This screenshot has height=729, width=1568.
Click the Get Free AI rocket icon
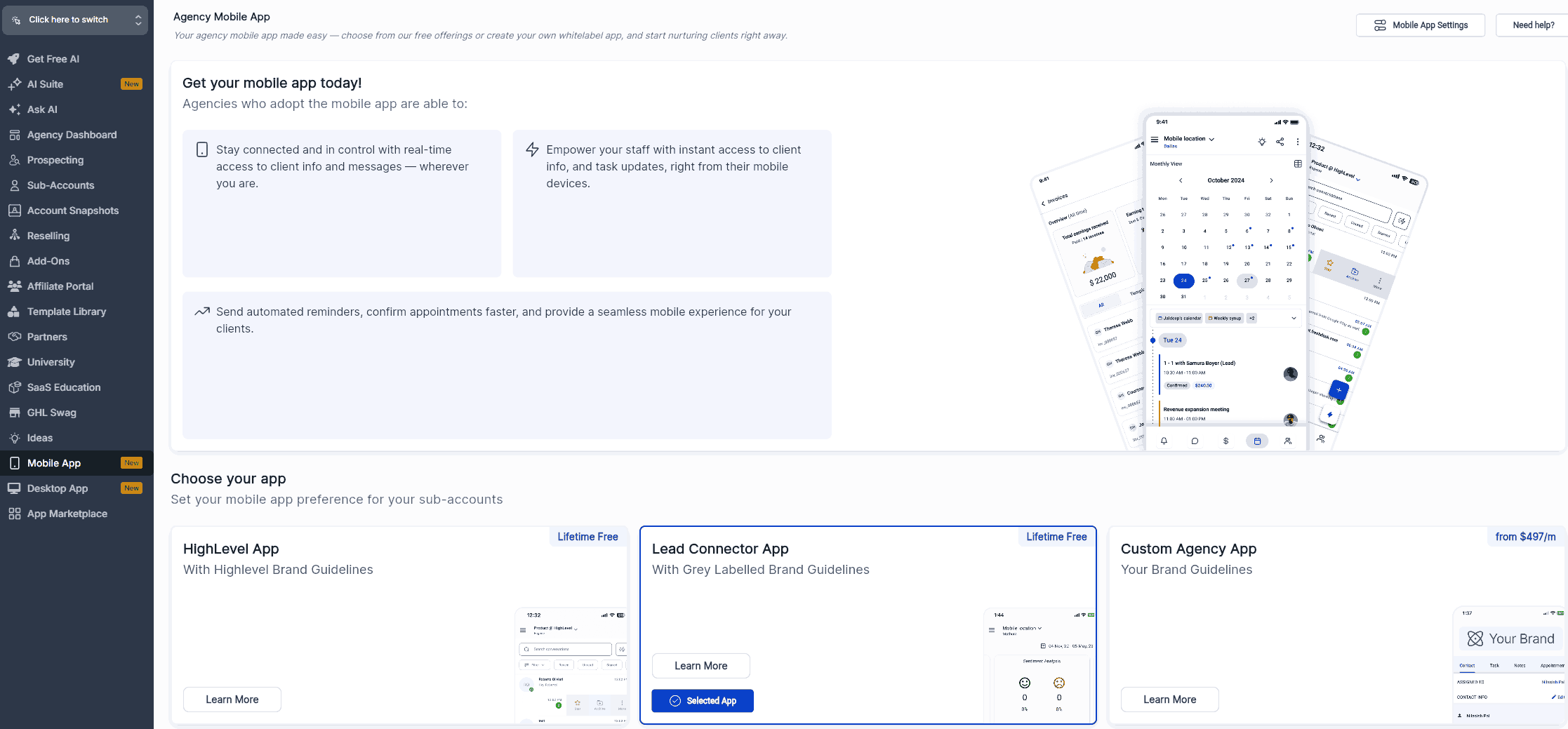click(14, 59)
